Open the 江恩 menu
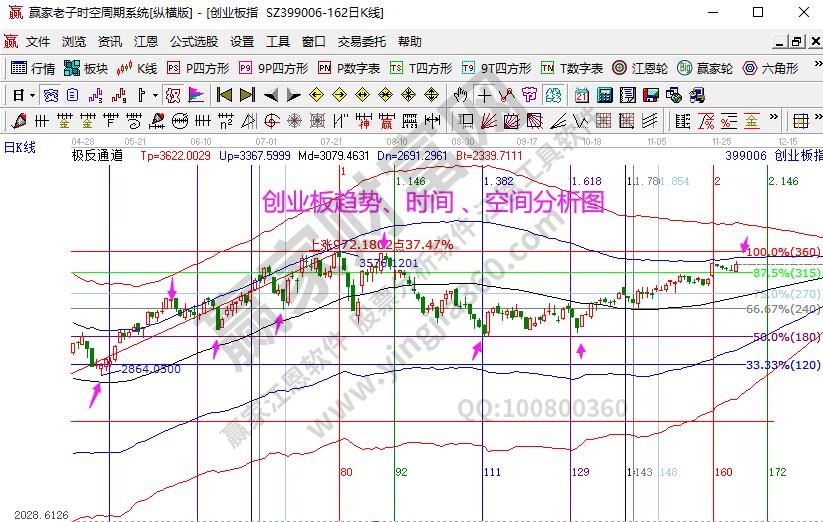Image resolution: width=823 pixels, height=522 pixels. [x=146, y=42]
